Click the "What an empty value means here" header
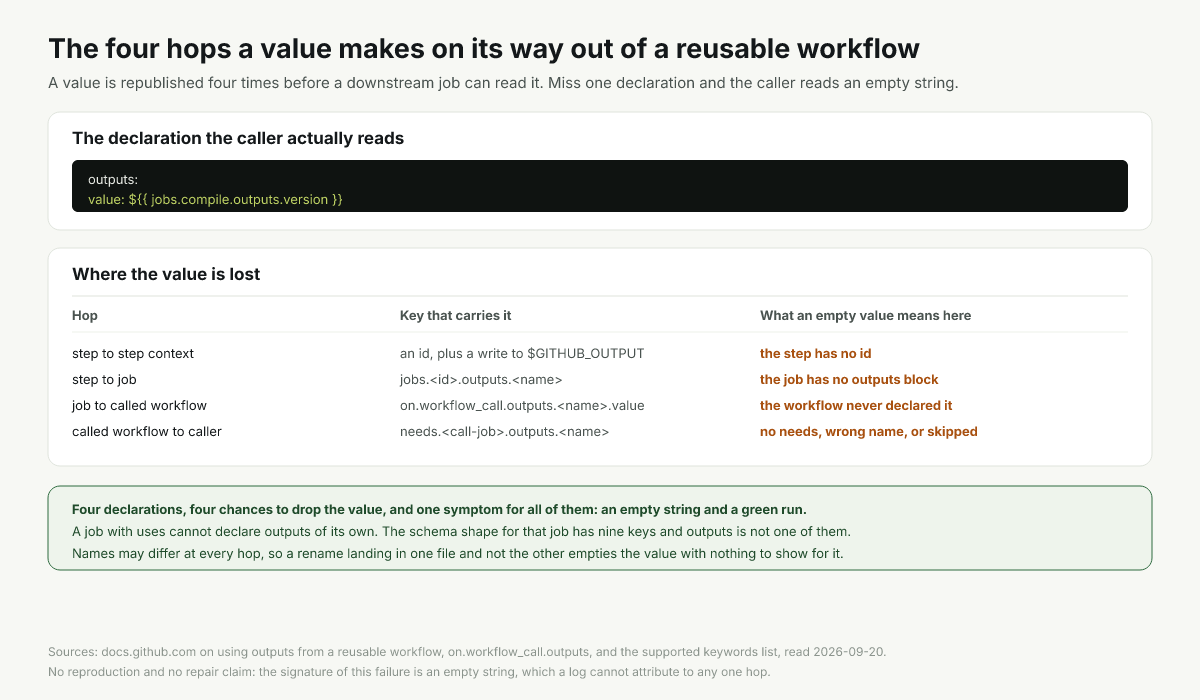 [x=865, y=315]
